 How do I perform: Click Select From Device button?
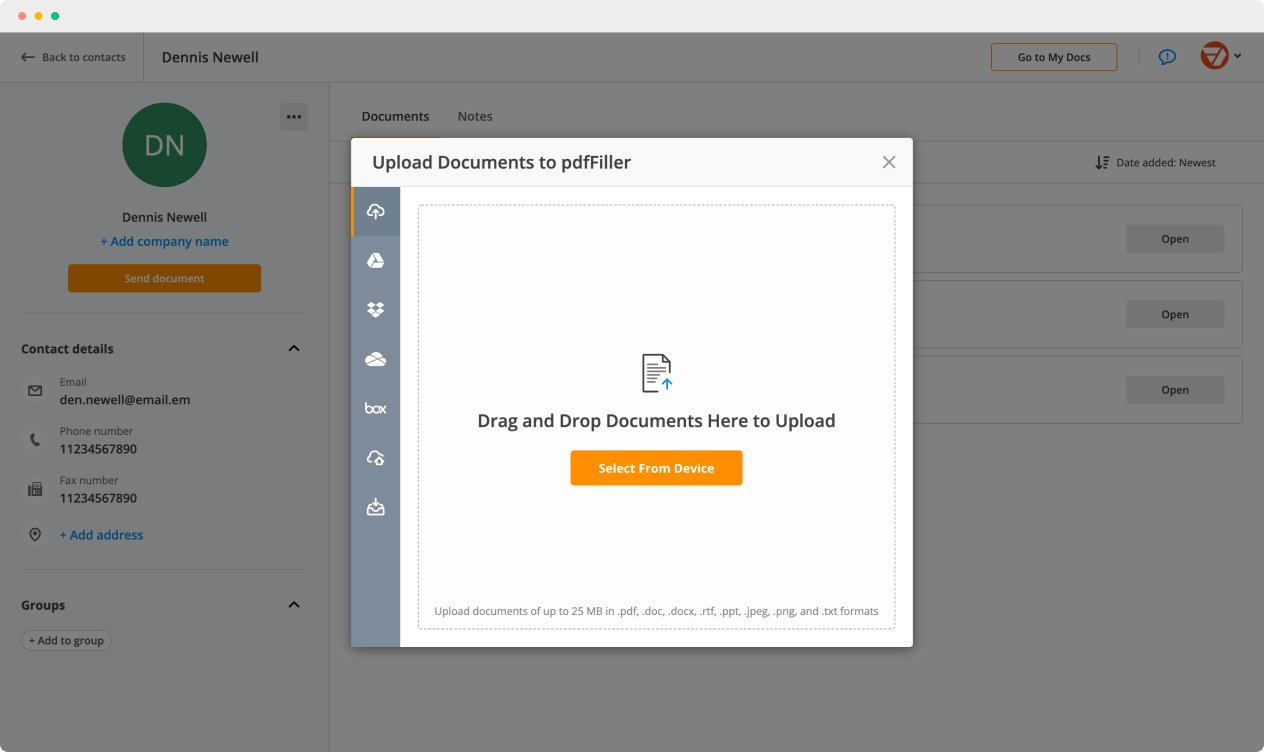656,468
